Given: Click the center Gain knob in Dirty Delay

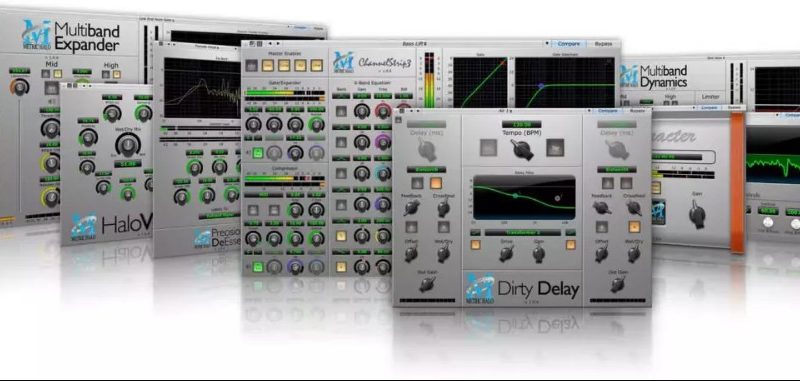Looking at the screenshot, I should click(539, 253).
